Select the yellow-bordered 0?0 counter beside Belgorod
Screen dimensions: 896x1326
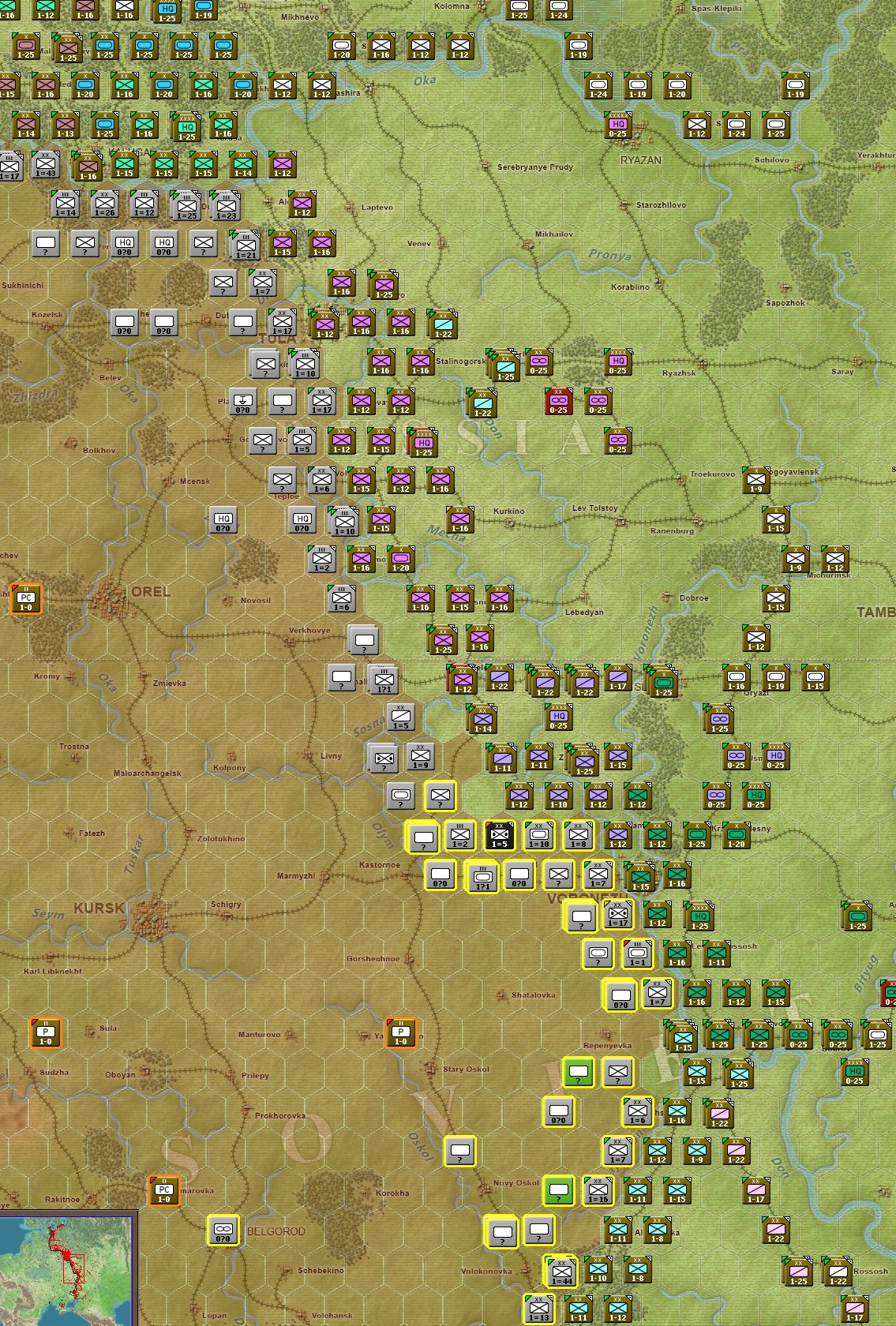pyautogui.click(x=223, y=1230)
